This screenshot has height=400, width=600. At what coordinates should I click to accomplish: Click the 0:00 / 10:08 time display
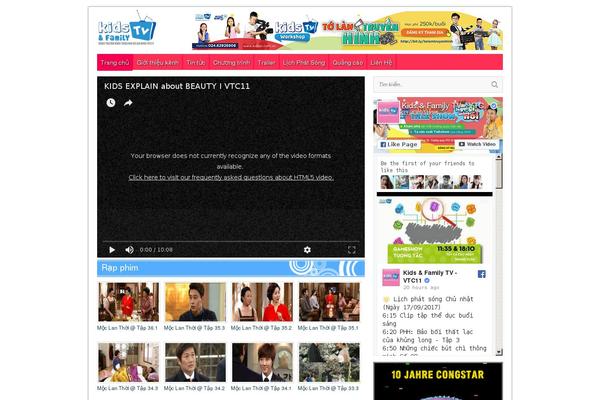click(156, 250)
